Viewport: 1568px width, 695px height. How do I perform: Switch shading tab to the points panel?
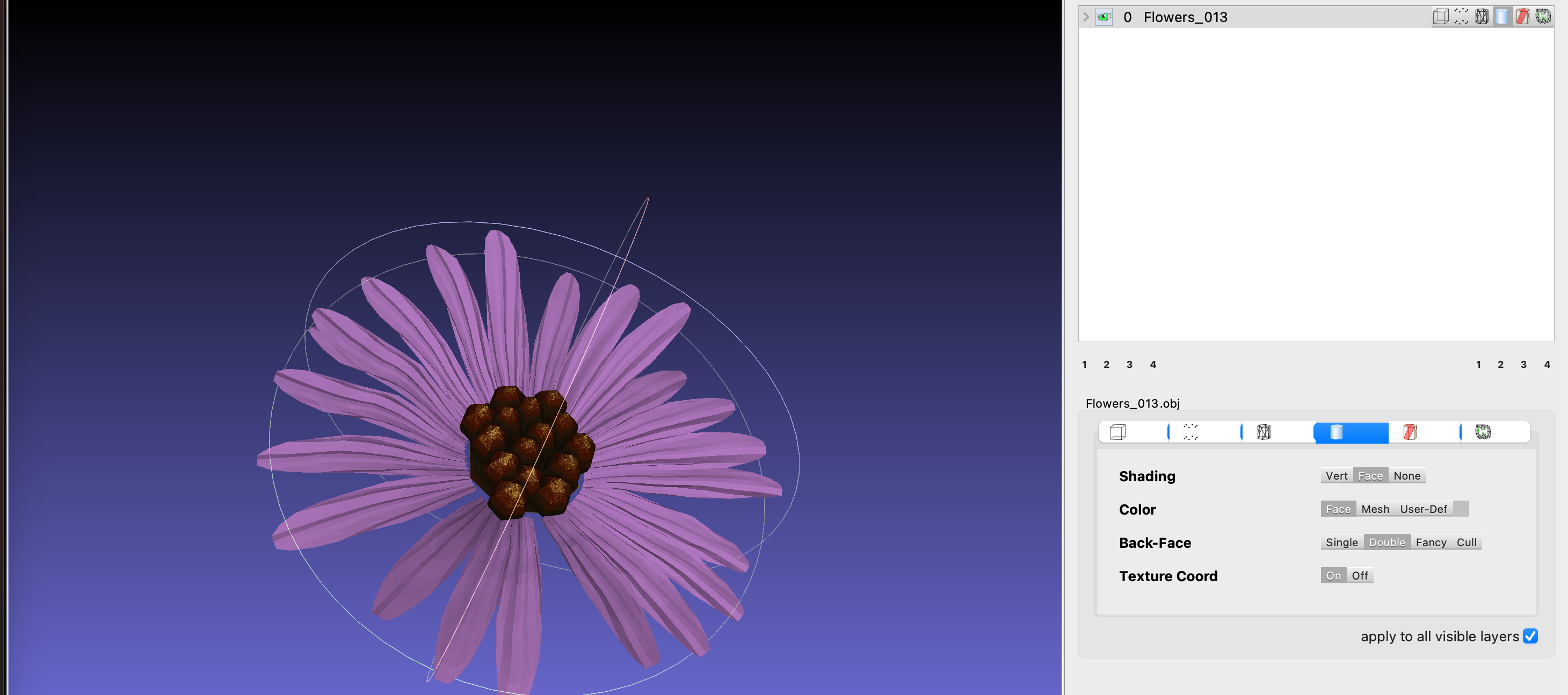click(1190, 432)
